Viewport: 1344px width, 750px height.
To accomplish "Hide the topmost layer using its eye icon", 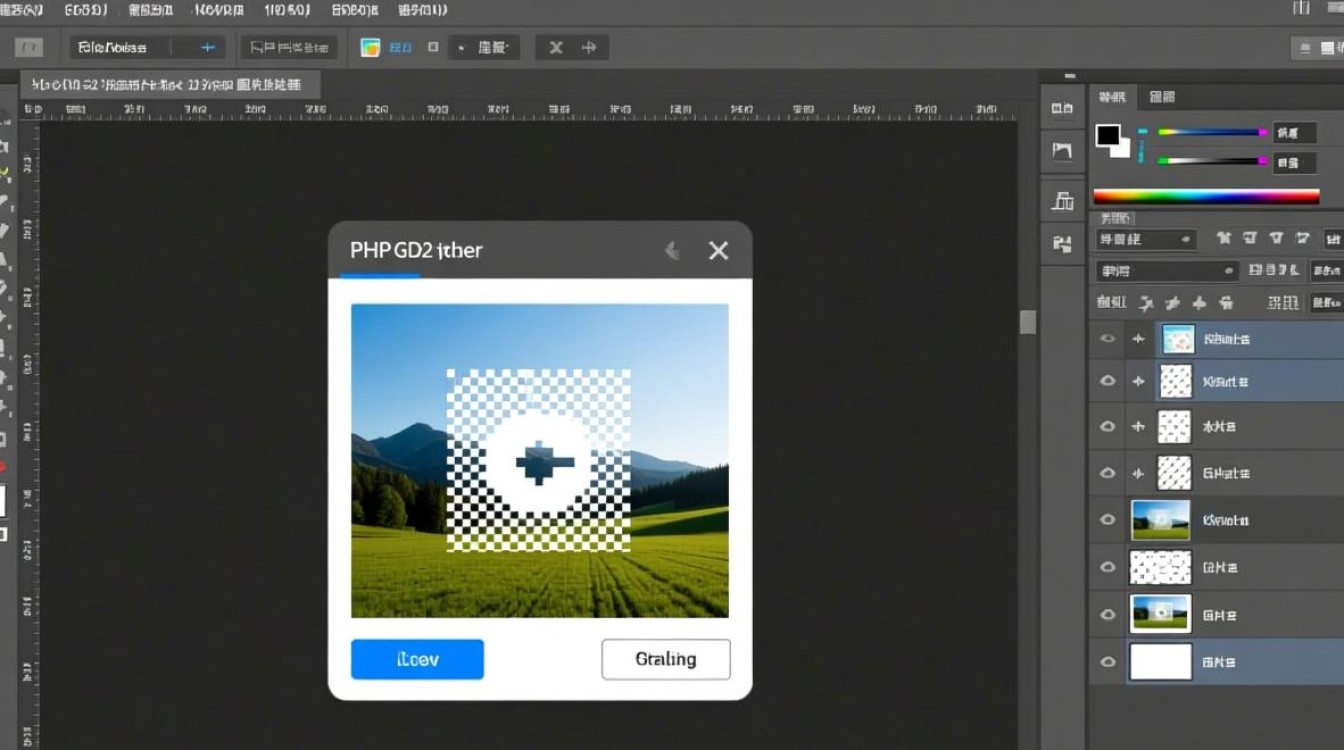I will coord(1107,339).
